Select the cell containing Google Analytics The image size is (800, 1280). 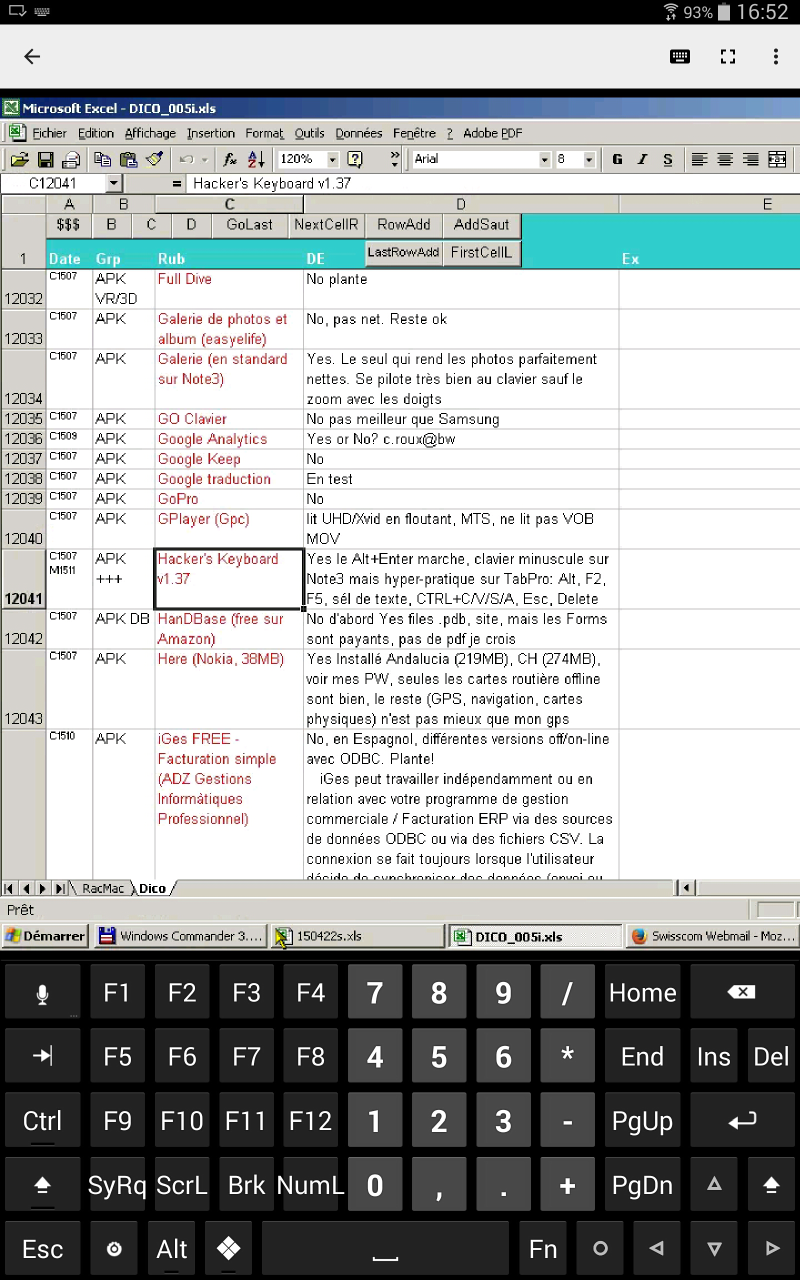click(x=229, y=439)
